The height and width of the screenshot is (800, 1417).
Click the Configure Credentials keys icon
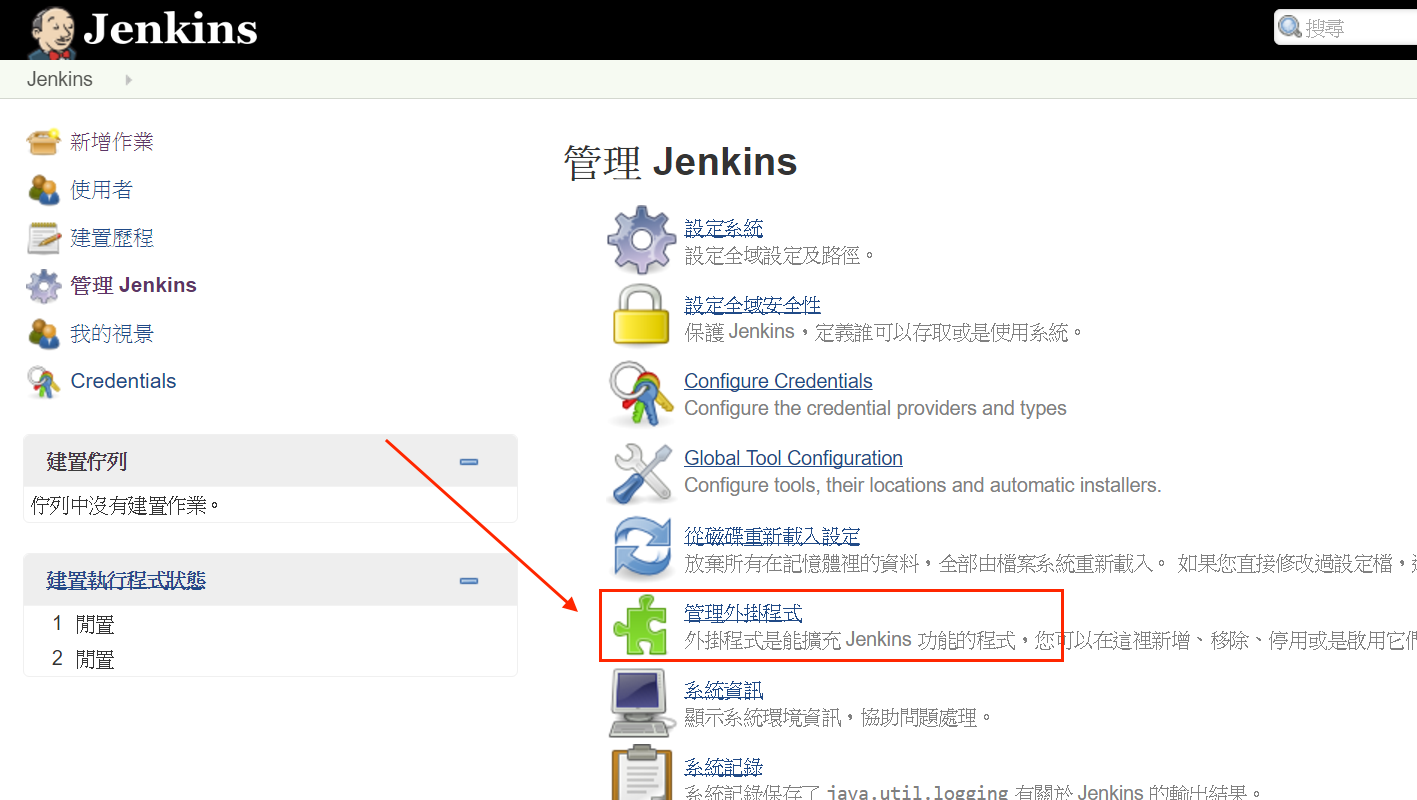tap(642, 392)
